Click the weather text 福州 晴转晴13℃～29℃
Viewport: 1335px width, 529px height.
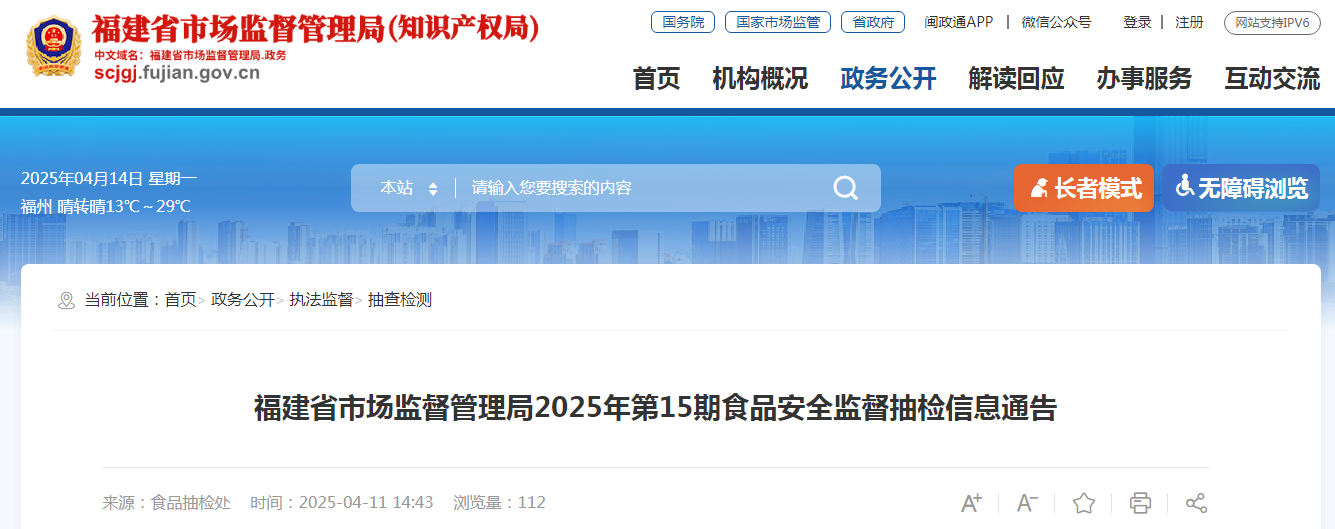106,207
